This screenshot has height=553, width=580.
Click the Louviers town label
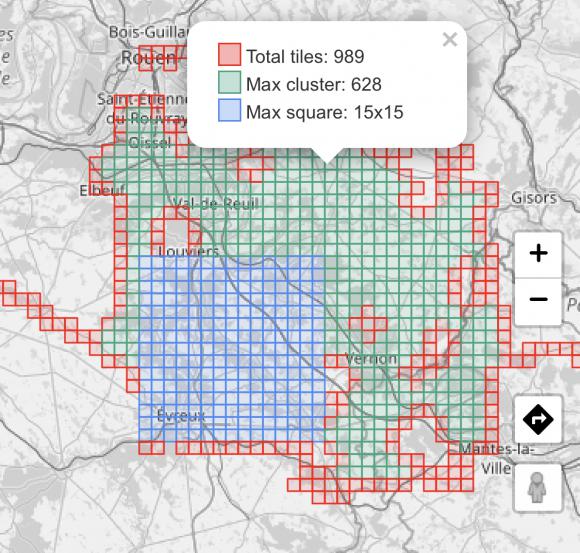pyautogui.click(x=189, y=252)
